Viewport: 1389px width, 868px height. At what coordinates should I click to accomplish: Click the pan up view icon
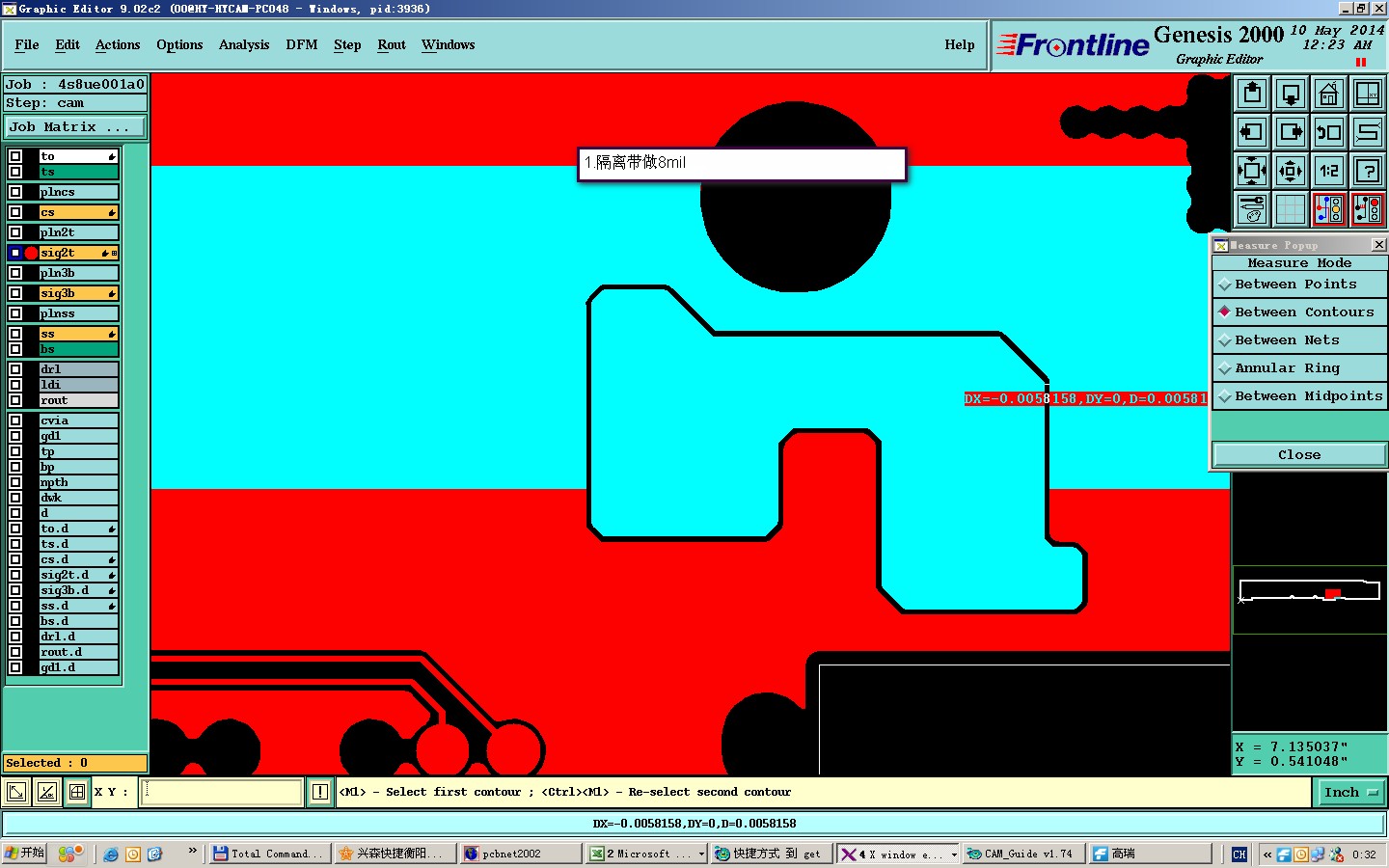(x=1252, y=94)
